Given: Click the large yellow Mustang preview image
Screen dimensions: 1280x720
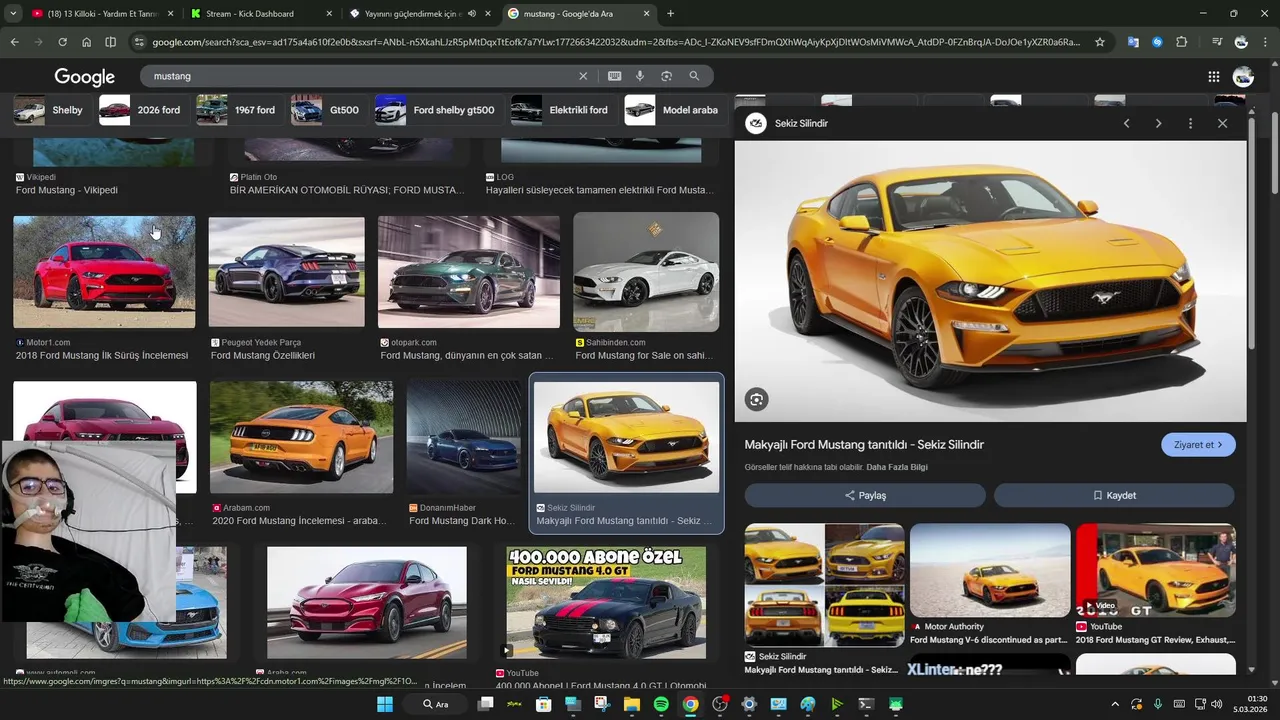Looking at the screenshot, I should pyautogui.click(x=990, y=281).
